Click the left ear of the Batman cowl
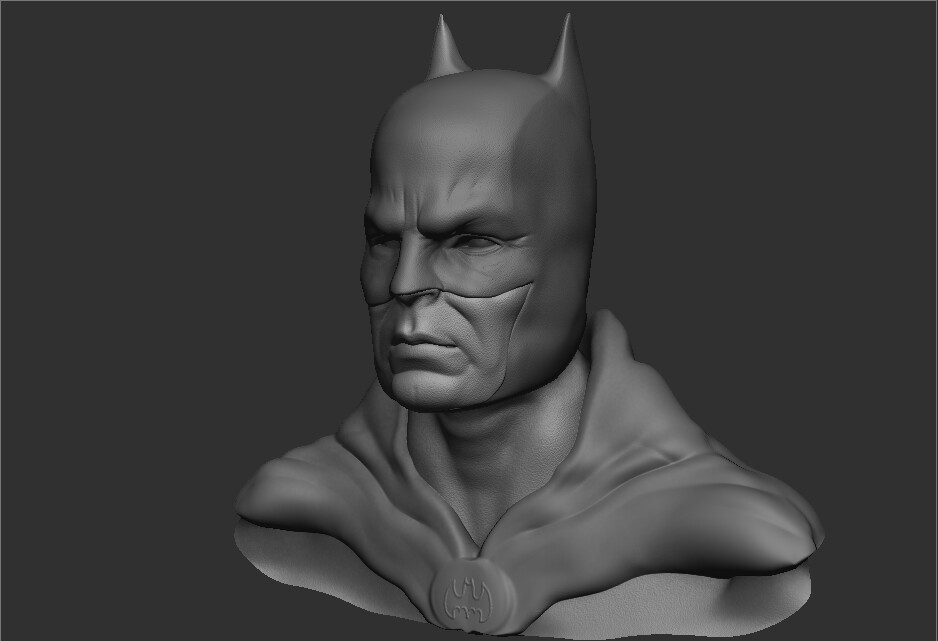Viewport: 938px width, 641px height. point(446,40)
